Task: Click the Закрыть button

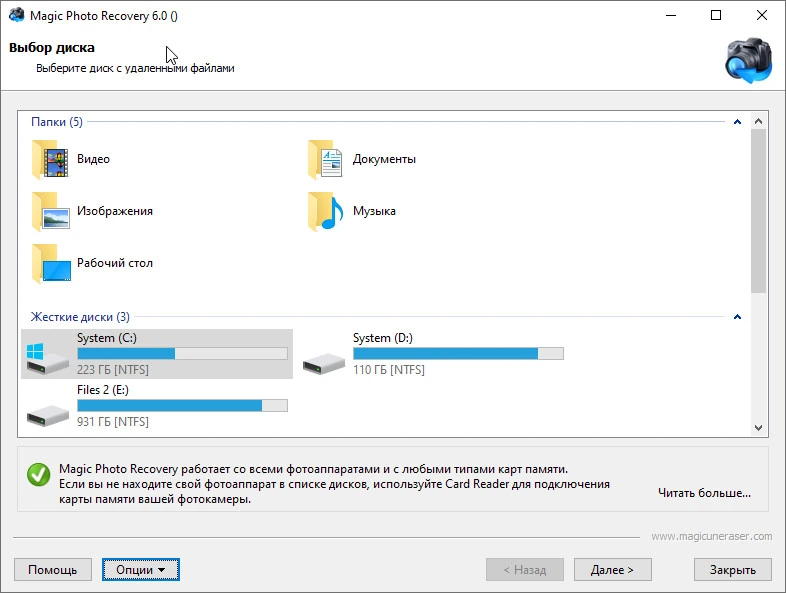Action: point(732,570)
